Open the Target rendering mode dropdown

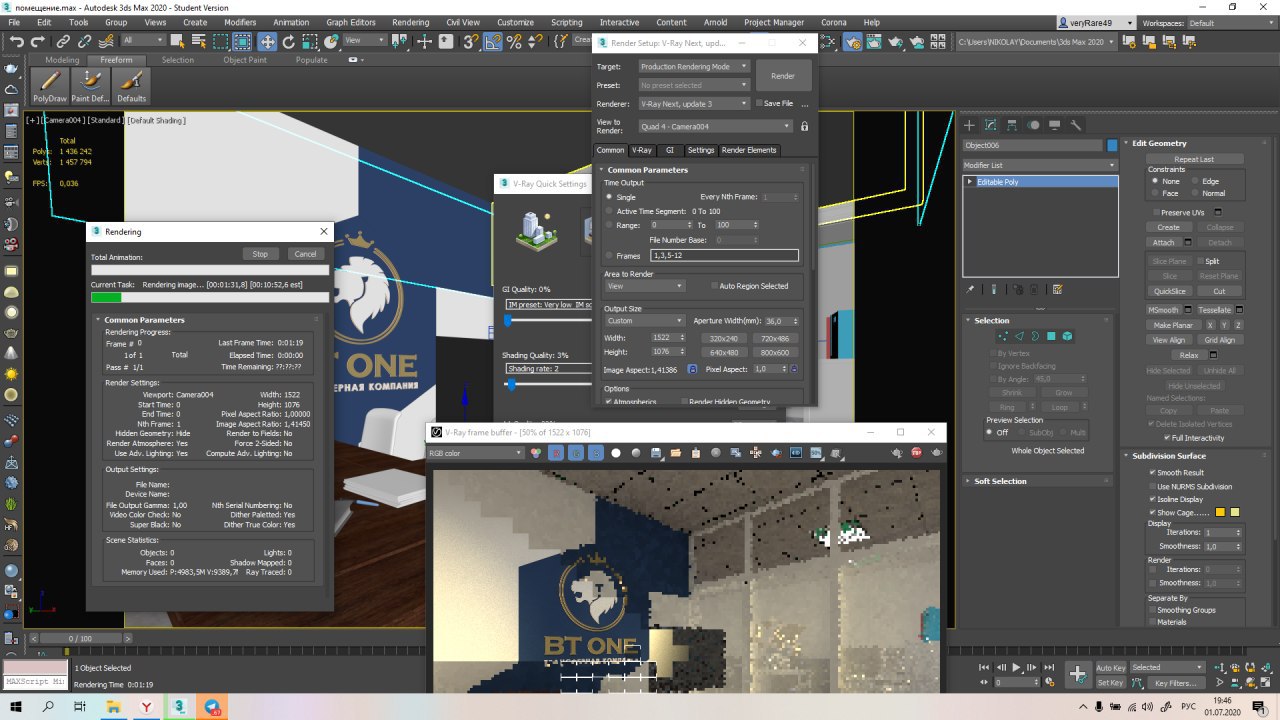694,66
